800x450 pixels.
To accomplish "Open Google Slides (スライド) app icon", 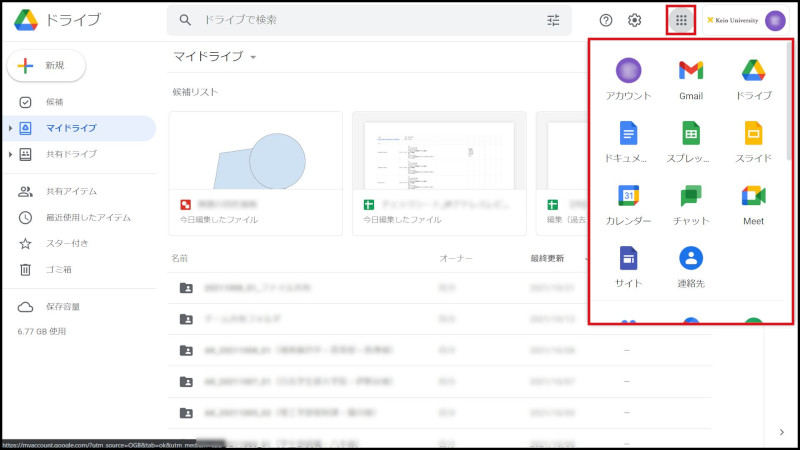I will [753, 133].
